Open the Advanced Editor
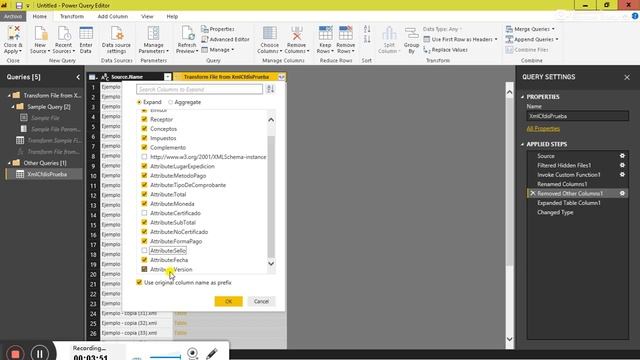Viewport: 640px width, 360px height. coord(225,39)
